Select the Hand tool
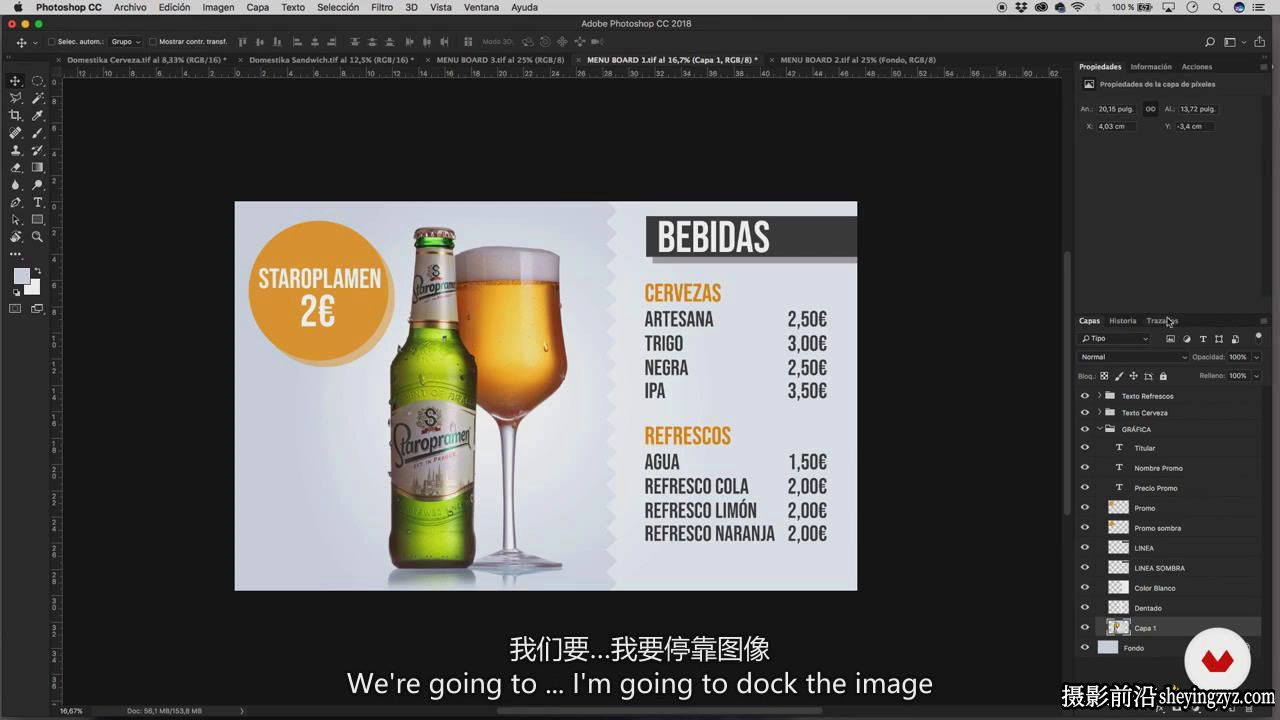Viewport: 1280px width, 720px height. coord(15,237)
